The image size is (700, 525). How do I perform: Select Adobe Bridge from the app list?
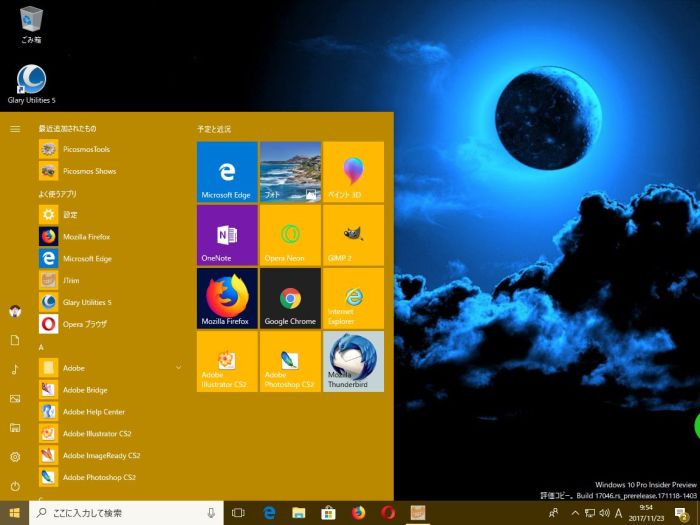click(x=85, y=390)
